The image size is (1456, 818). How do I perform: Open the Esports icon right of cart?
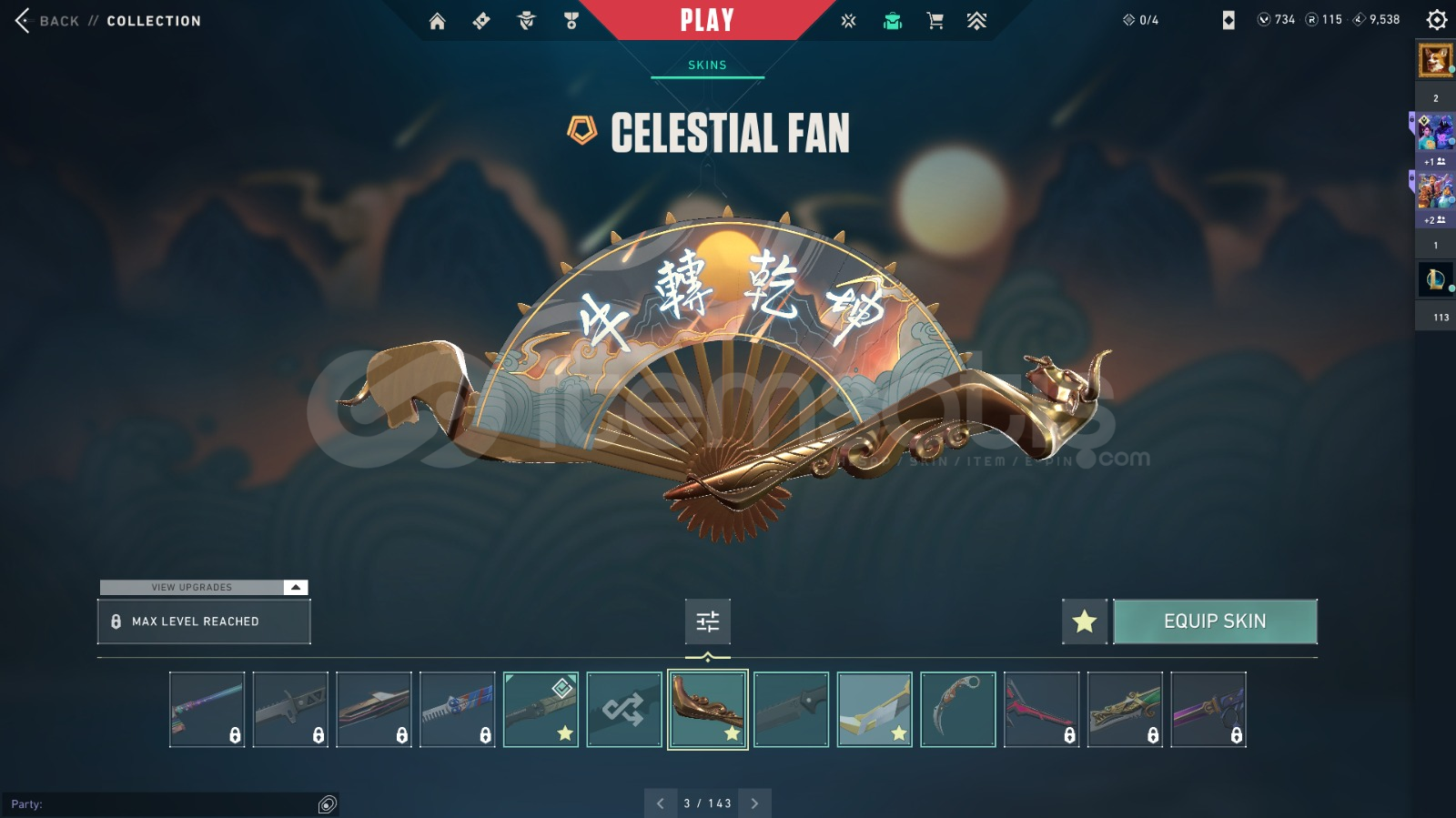(x=976, y=20)
